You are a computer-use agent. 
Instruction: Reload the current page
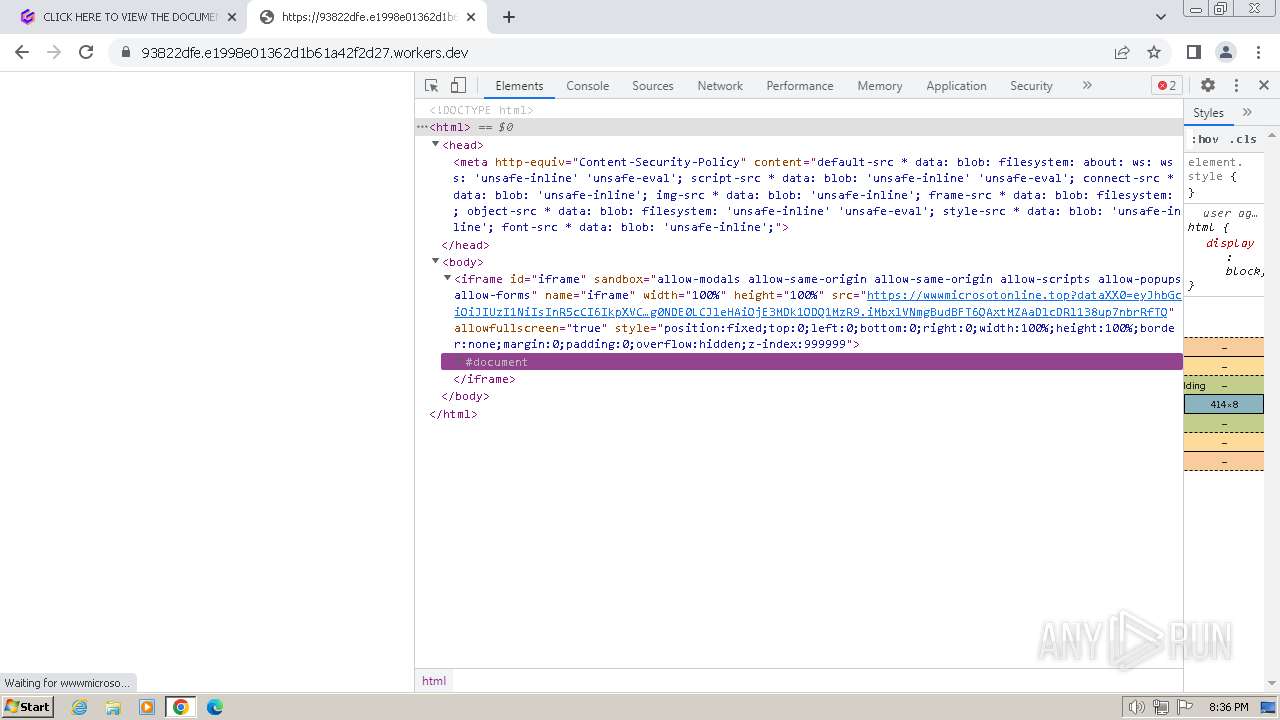[x=86, y=52]
